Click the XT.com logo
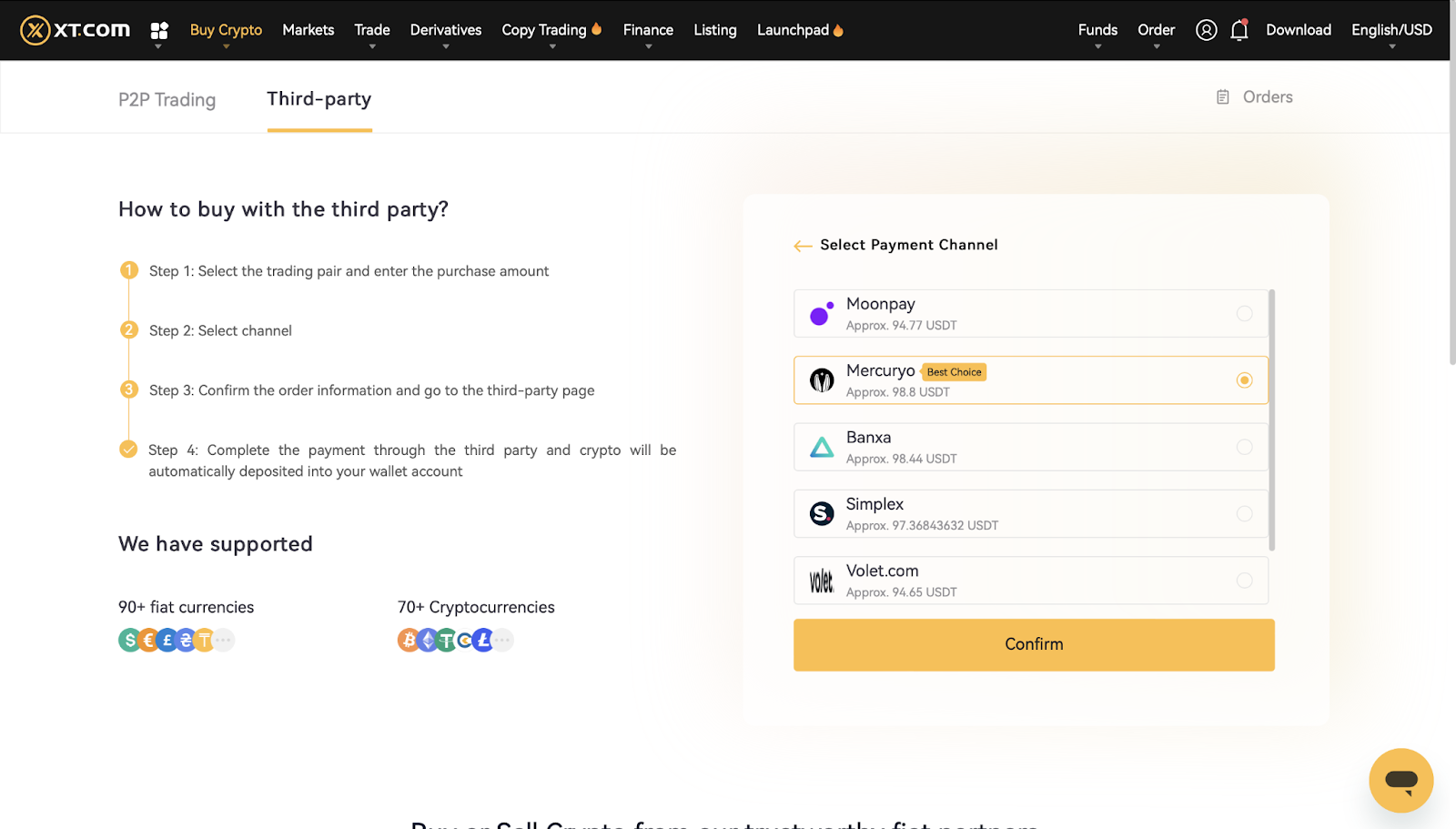The image size is (1456, 829). click(x=76, y=30)
